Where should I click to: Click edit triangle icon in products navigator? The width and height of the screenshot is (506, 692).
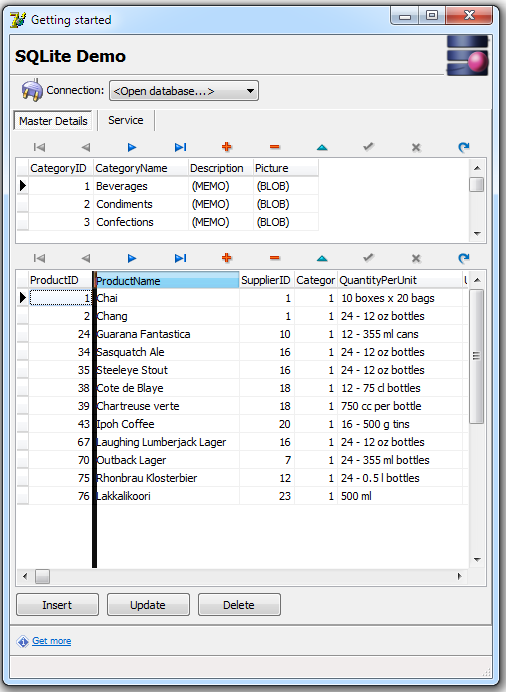(322, 258)
